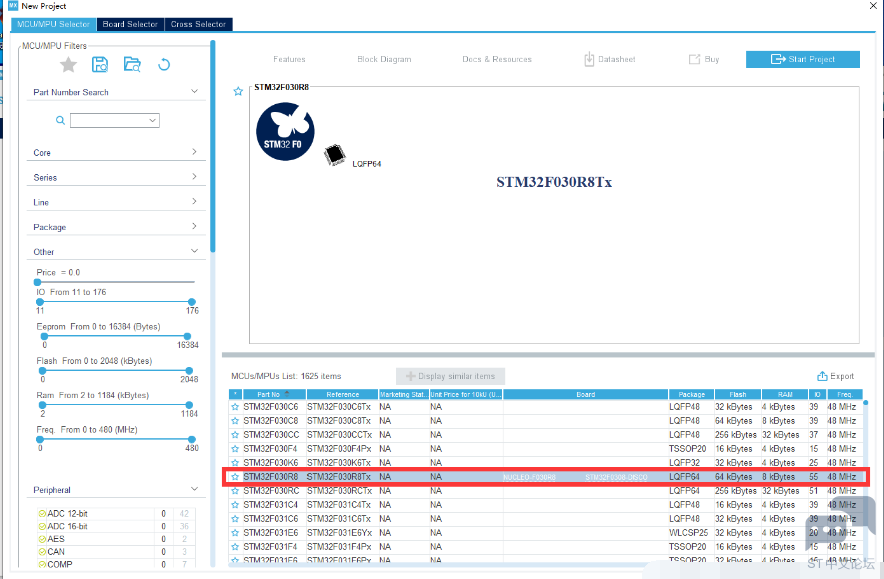Open the Docs & Resources tab

click(x=497, y=59)
